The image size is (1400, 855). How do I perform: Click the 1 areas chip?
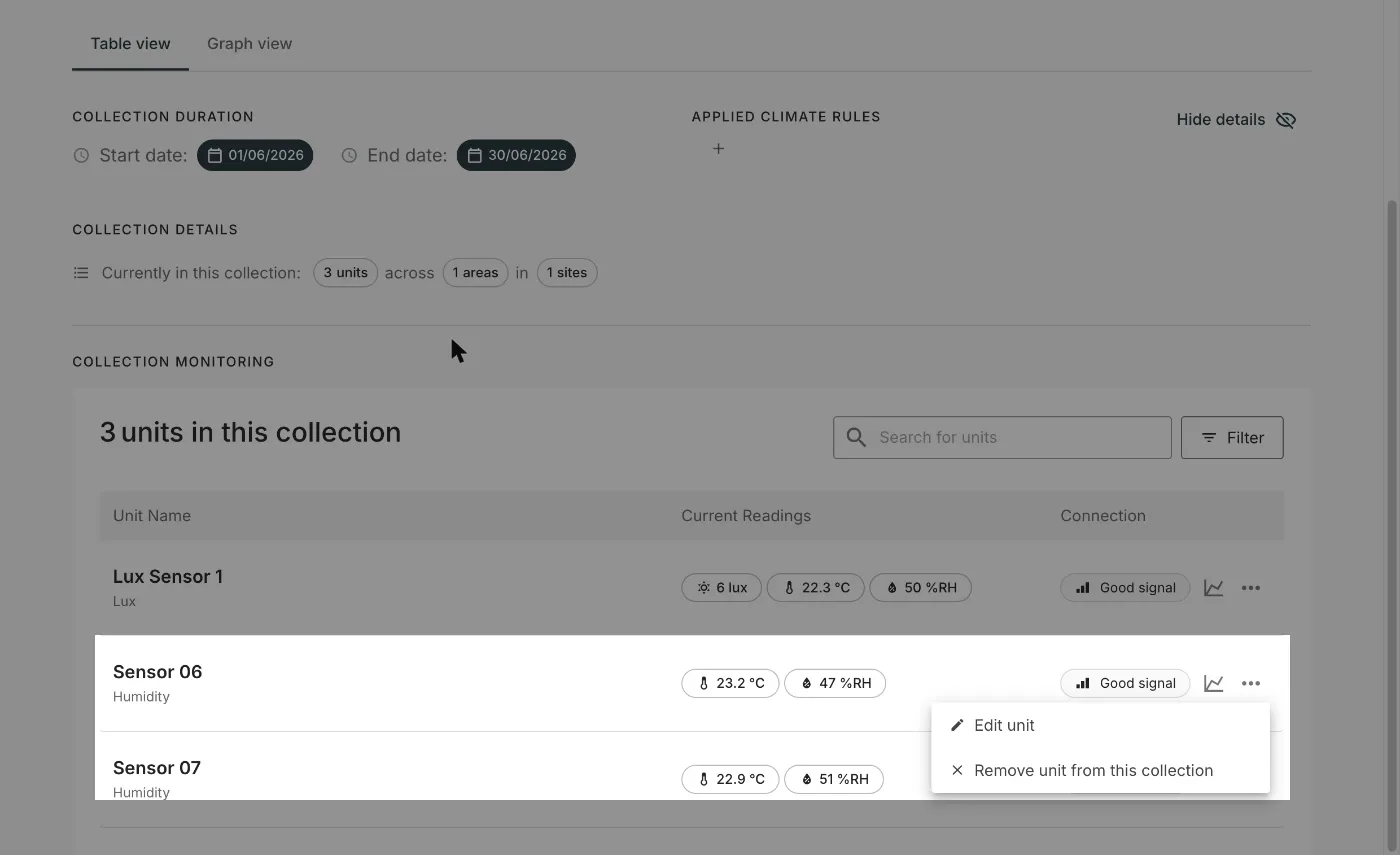pos(475,273)
